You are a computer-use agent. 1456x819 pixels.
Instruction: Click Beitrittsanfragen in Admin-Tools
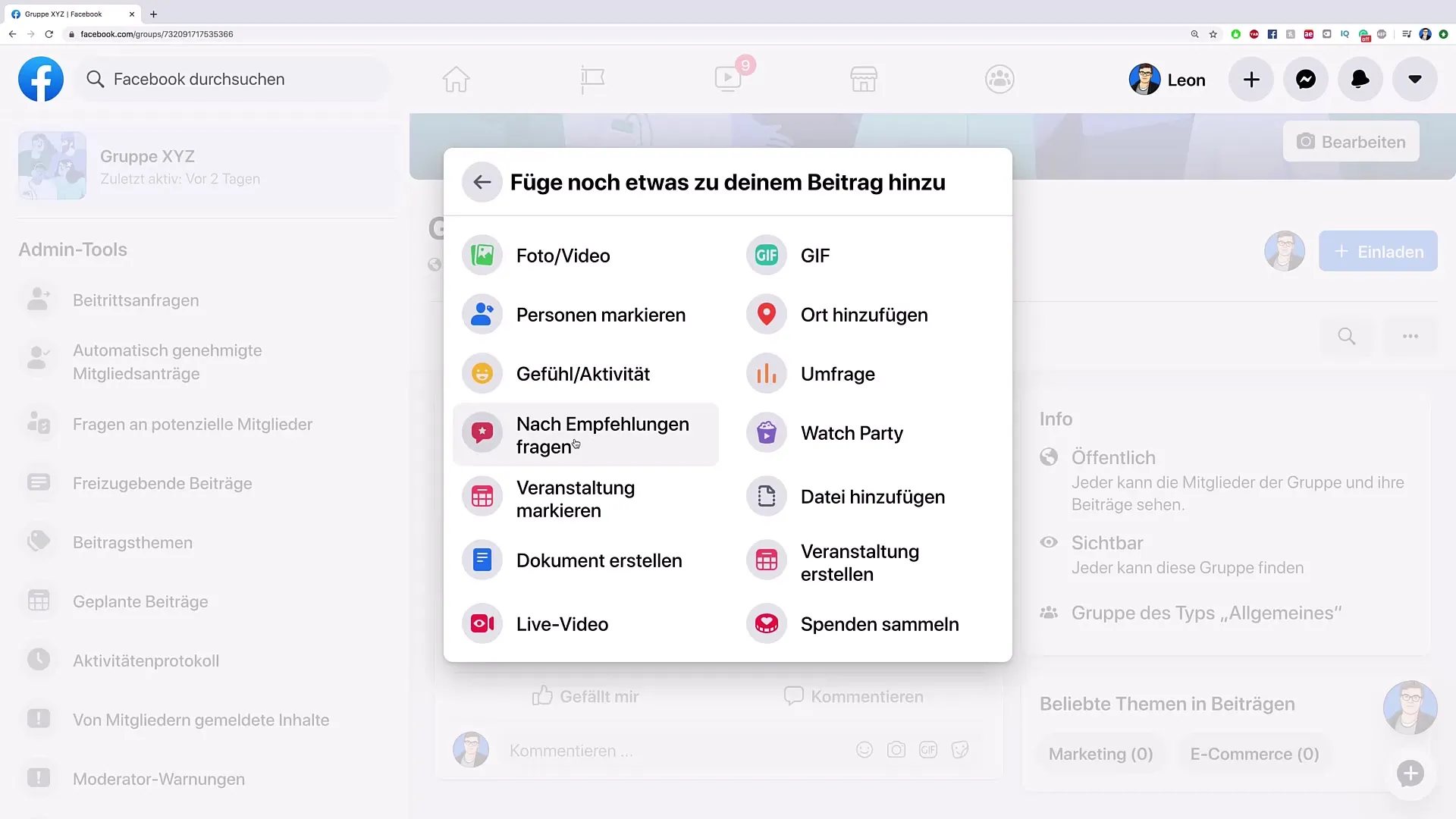(x=136, y=300)
